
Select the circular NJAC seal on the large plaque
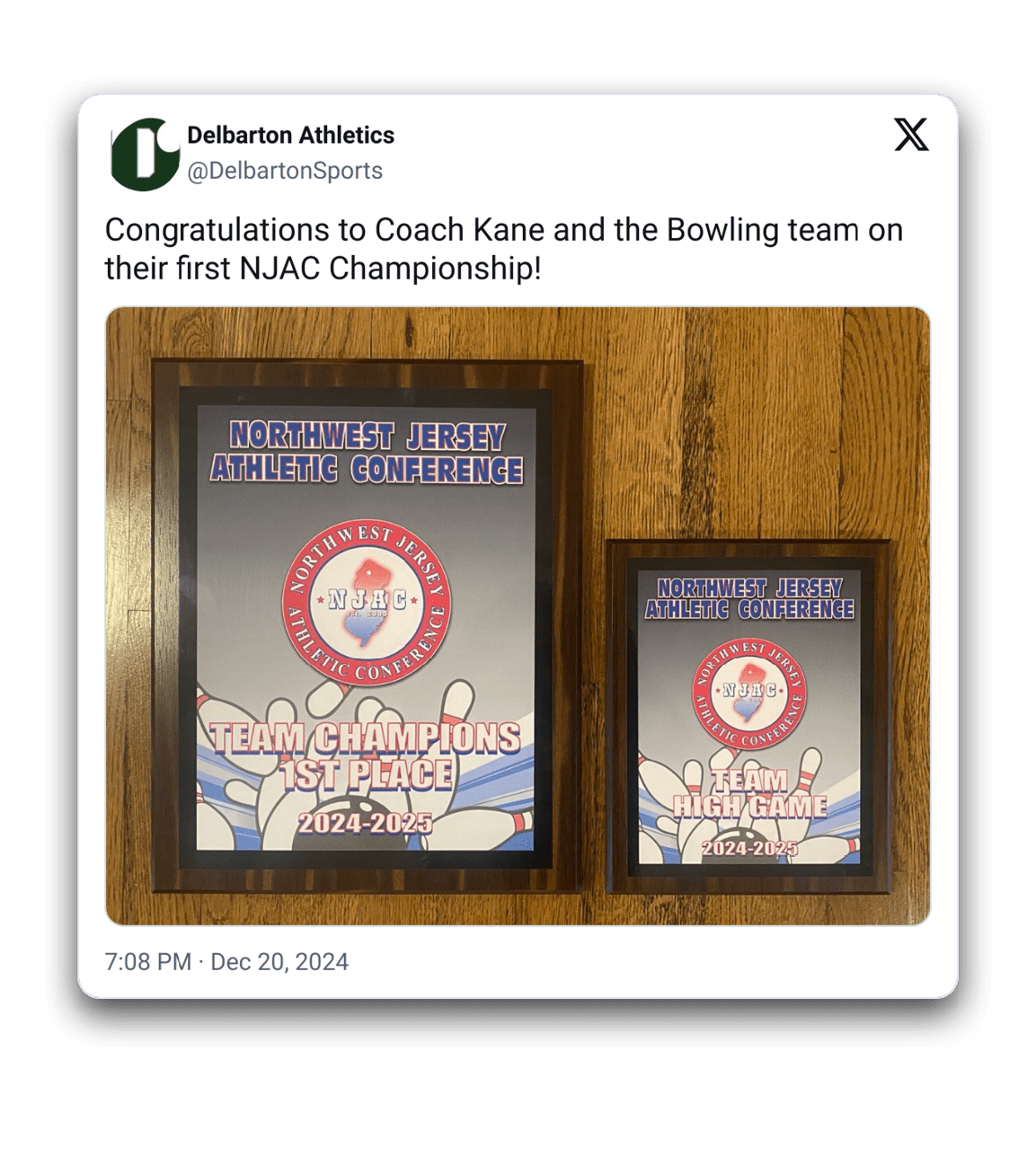coord(367,603)
